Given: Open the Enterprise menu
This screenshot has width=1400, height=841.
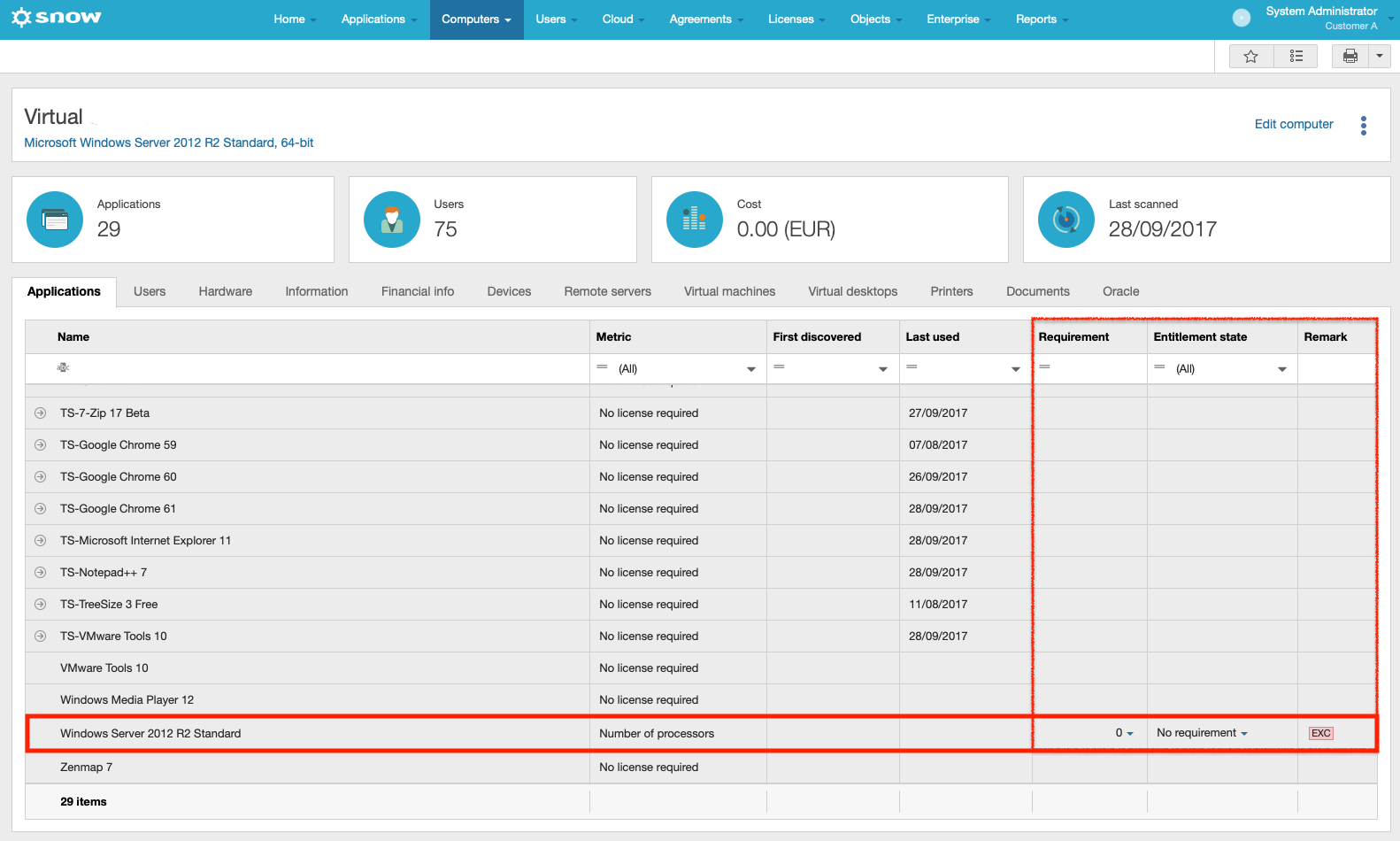Looking at the screenshot, I should 958,19.
